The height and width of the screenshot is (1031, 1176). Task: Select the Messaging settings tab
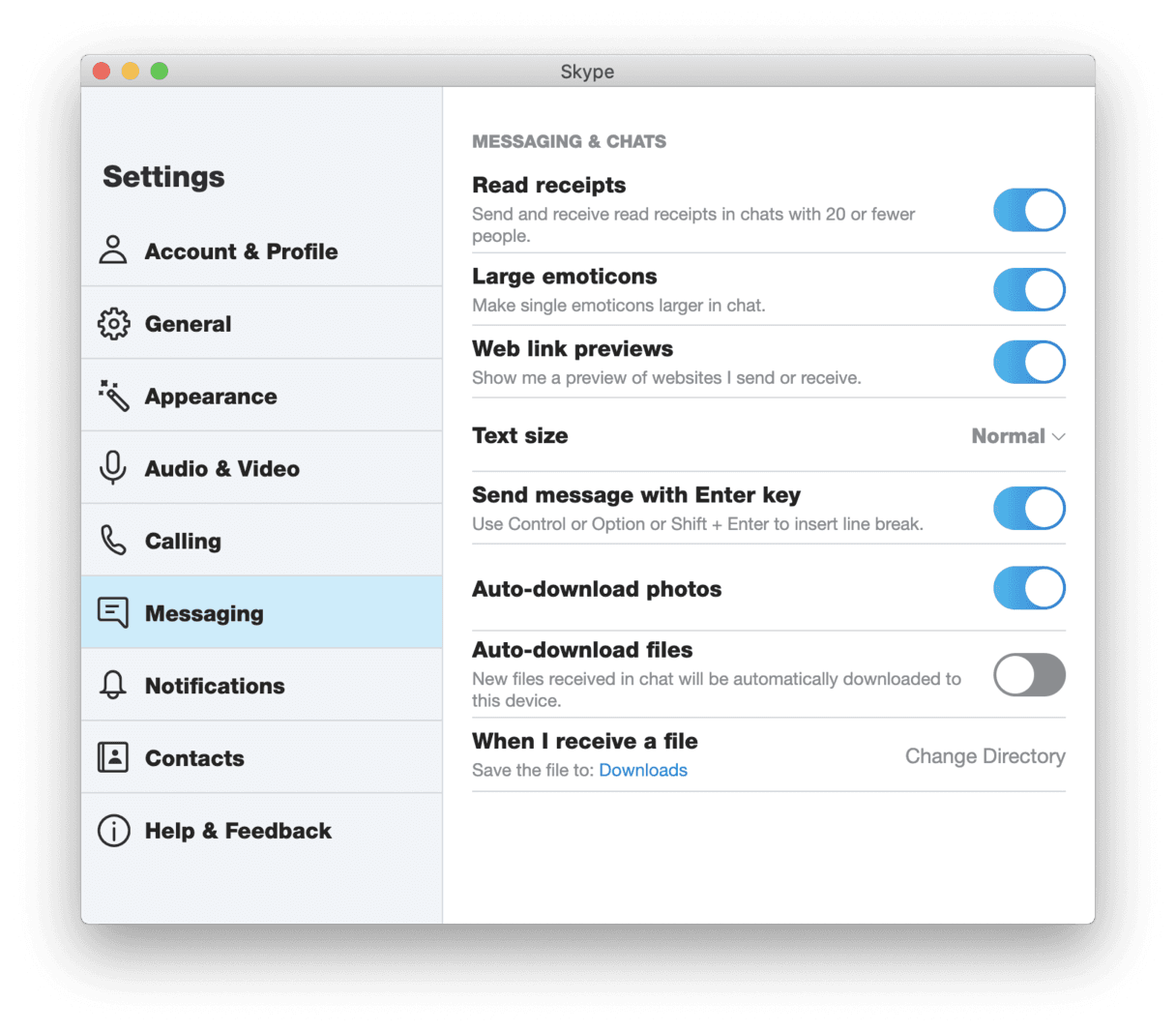point(262,612)
